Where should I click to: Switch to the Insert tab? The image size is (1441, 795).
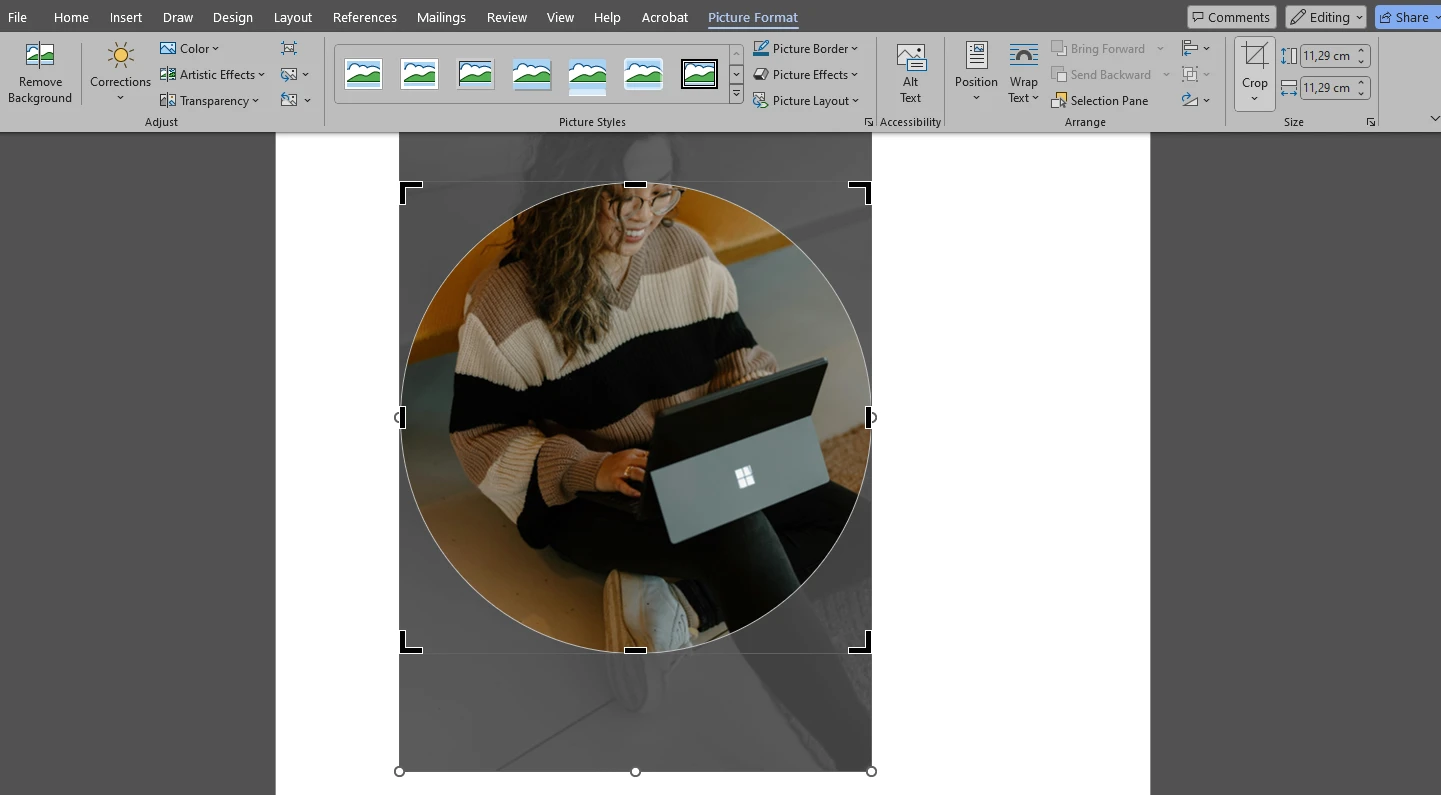click(x=126, y=17)
